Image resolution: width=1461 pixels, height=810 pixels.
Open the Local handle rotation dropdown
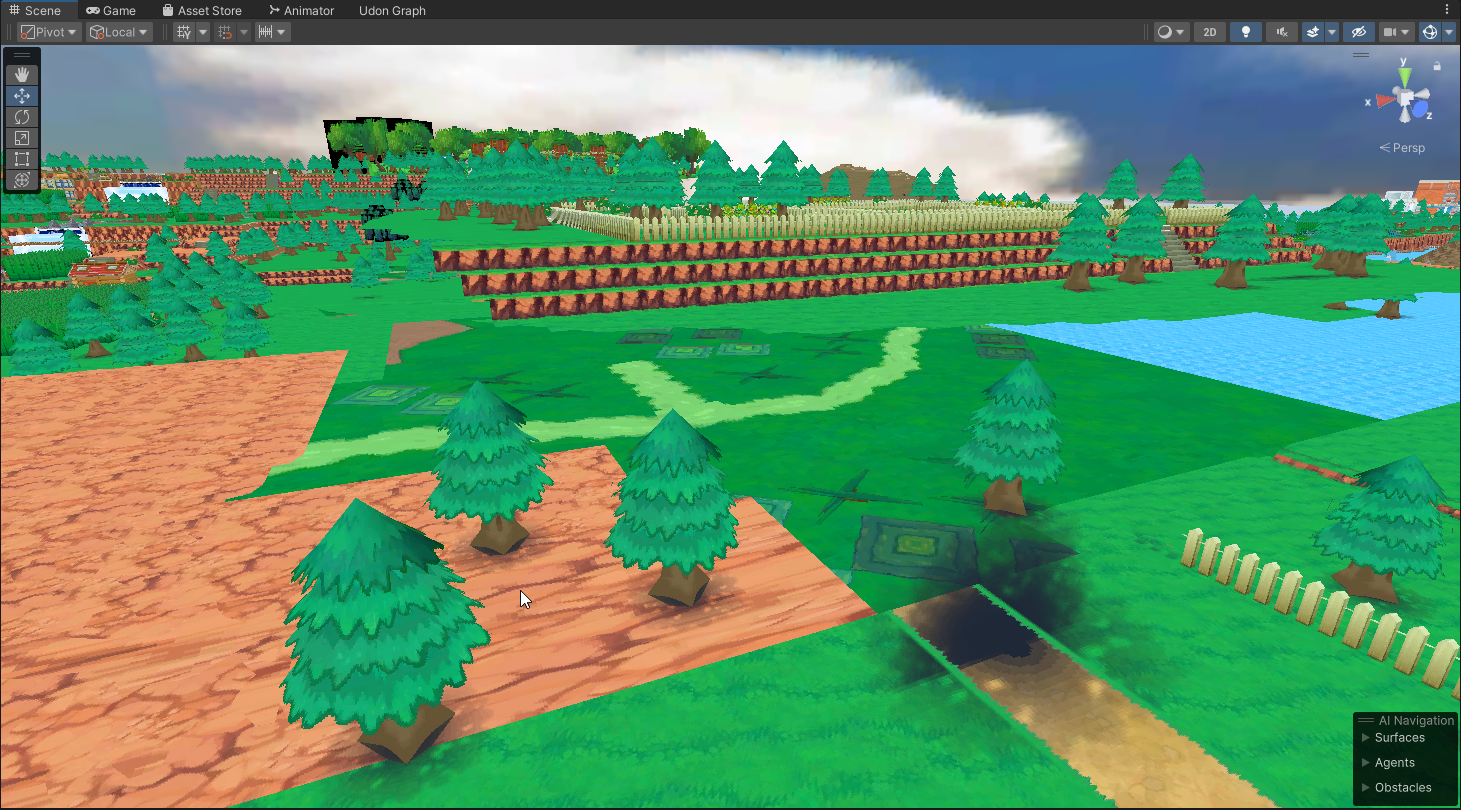(118, 32)
